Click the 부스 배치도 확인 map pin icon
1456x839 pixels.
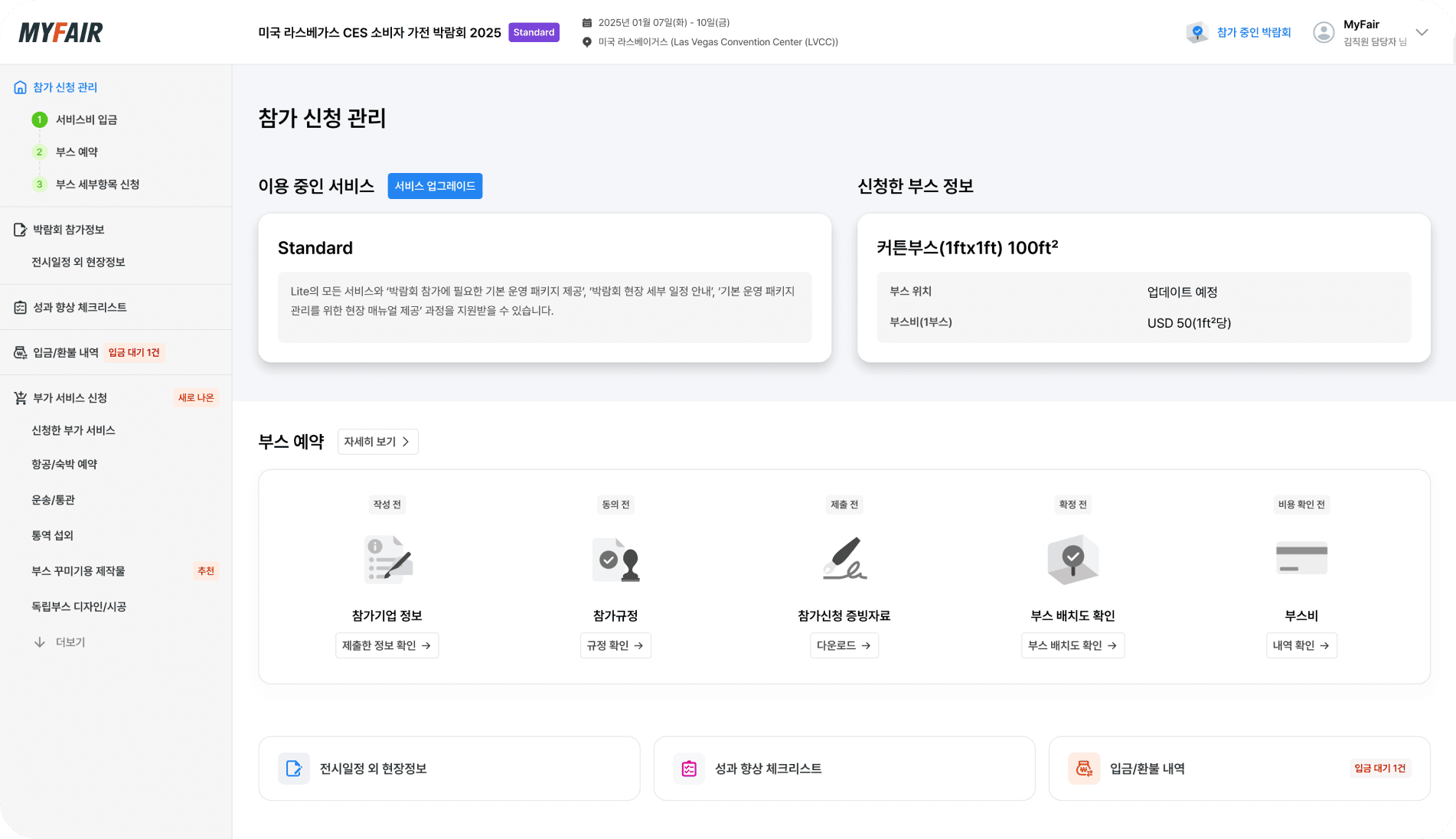[1072, 560]
